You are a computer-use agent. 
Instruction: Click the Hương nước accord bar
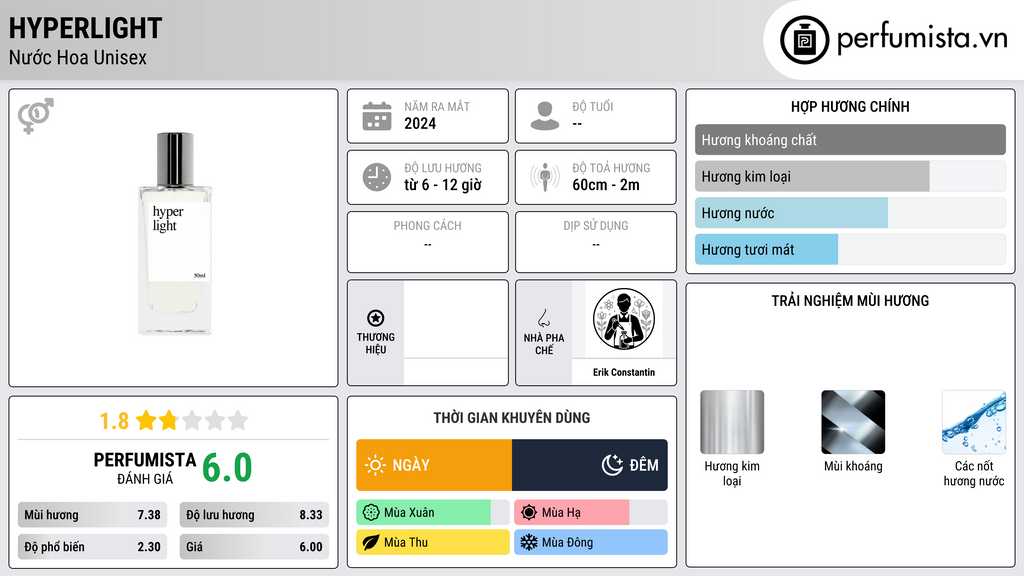[850, 213]
